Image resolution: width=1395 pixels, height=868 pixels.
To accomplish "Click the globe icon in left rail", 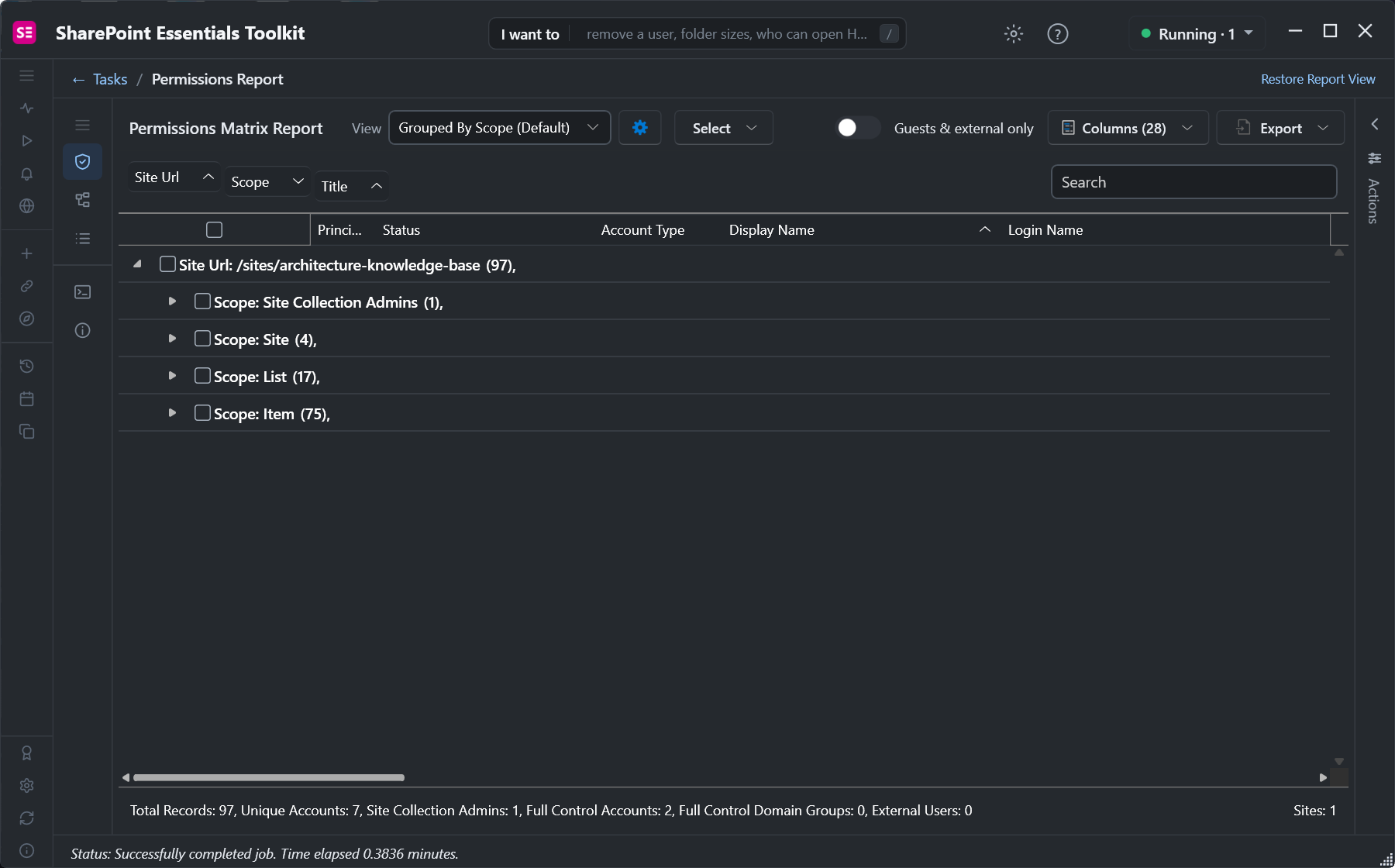I will click(x=27, y=206).
